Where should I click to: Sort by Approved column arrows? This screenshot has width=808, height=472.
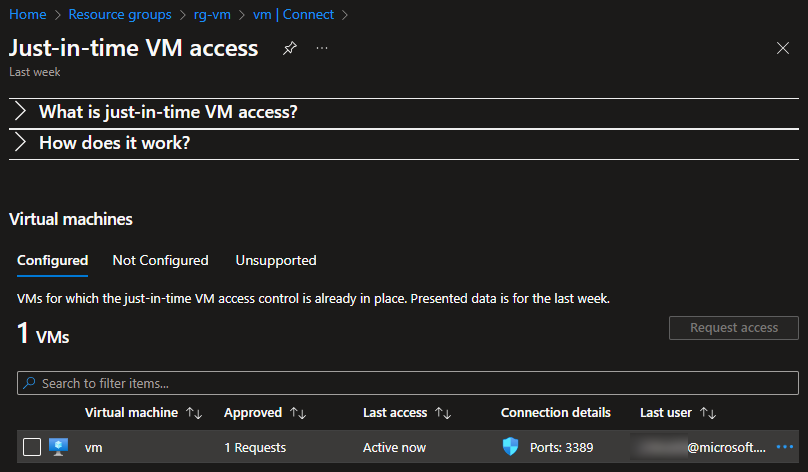point(298,413)
